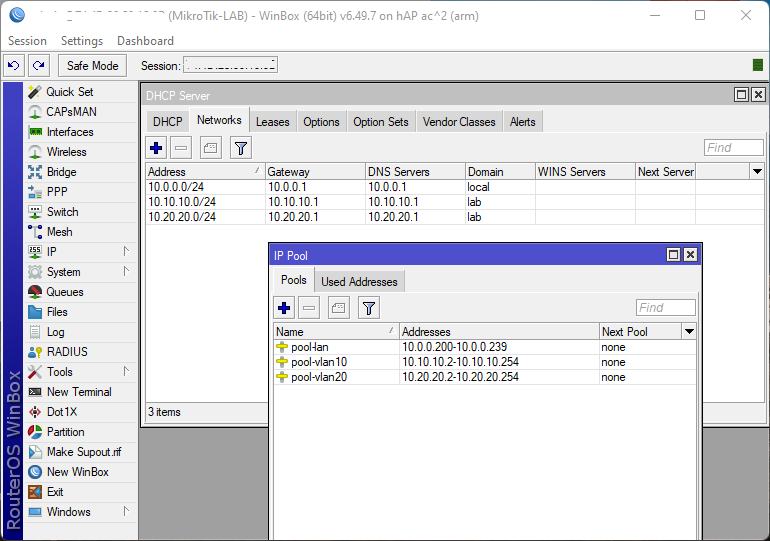Open Interfaces in sidebar
This screenshot has width=770, height=541.
point(70,132)
